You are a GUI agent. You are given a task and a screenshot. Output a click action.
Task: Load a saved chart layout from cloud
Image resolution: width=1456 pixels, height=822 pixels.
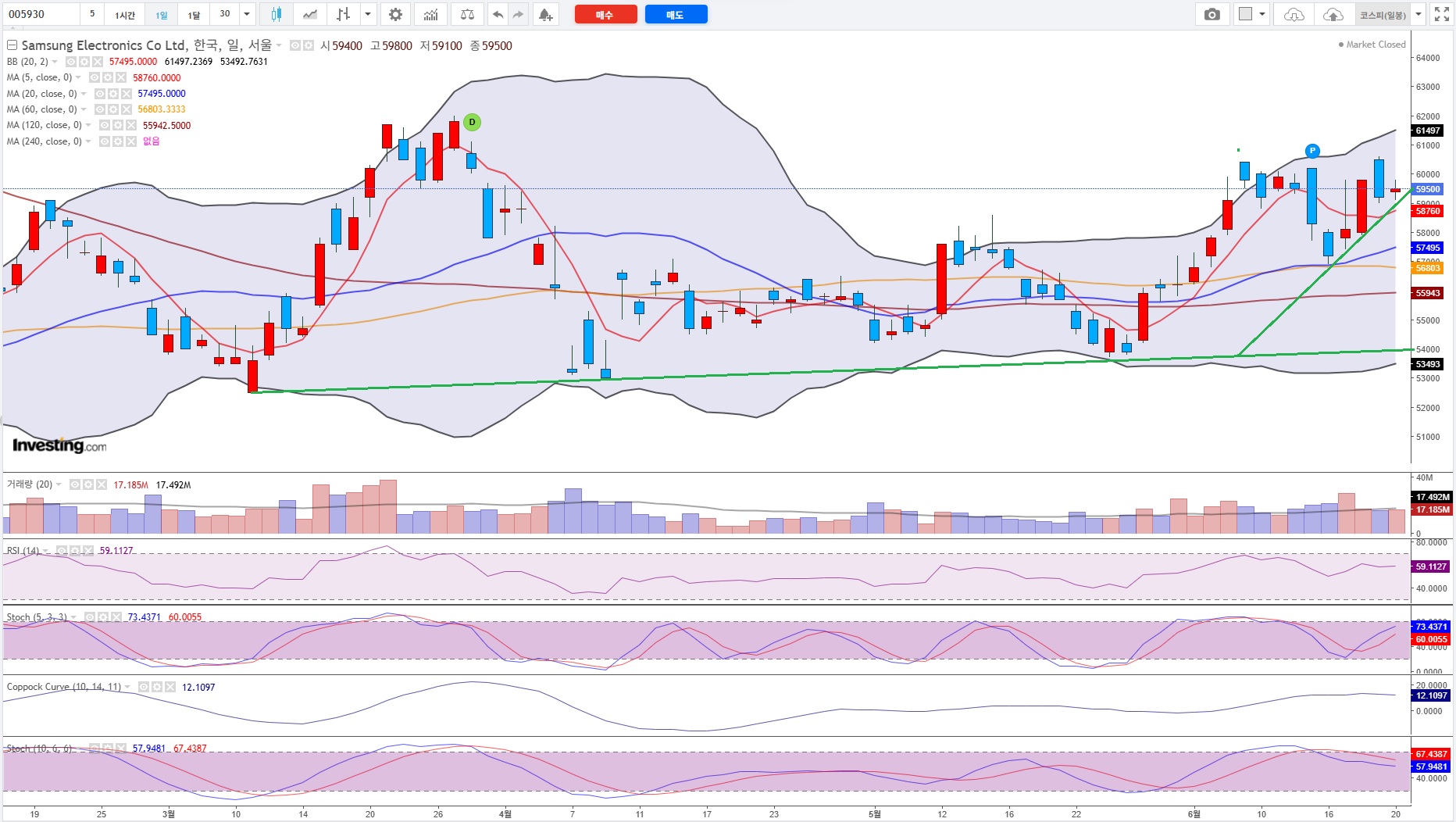pos(1294,14)
